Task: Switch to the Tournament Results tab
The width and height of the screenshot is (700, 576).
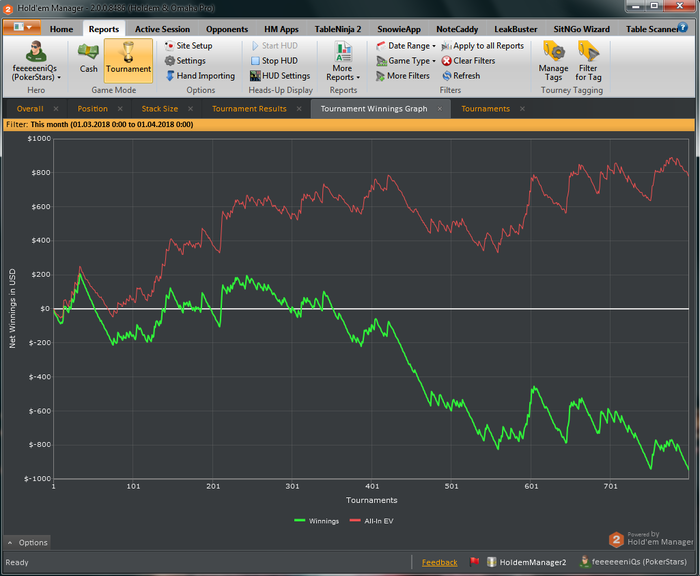Action: click(x=249, y=109)
